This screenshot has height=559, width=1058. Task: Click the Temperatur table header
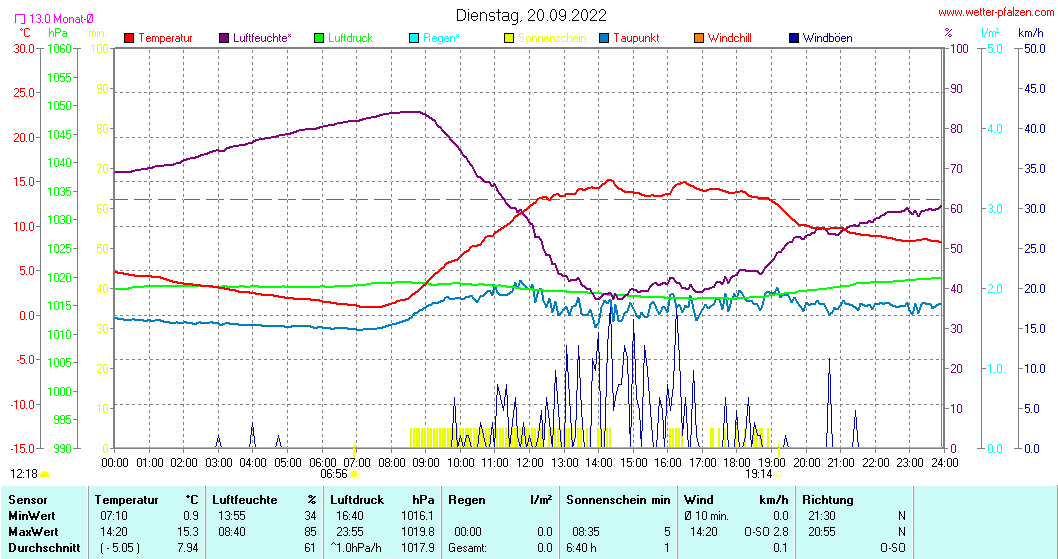pyautogui.click(x=126, y=500)
